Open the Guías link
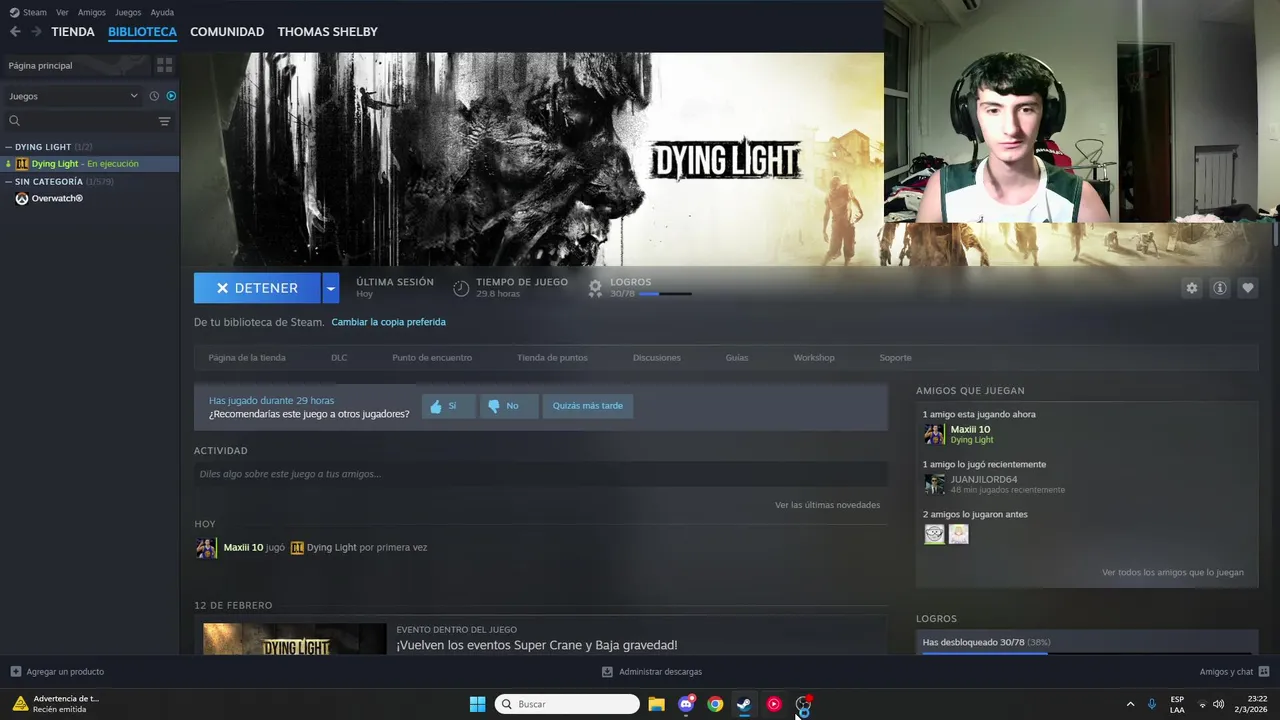The image size is (1280, 720). (x=737, y=357)
